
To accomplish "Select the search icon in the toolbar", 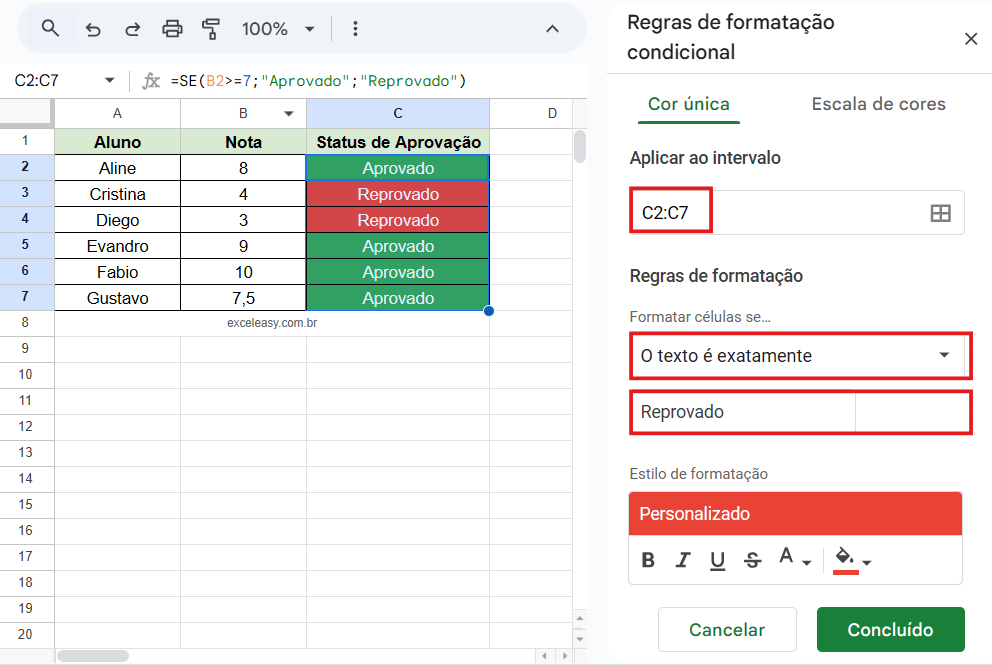I will click(49, 29).
